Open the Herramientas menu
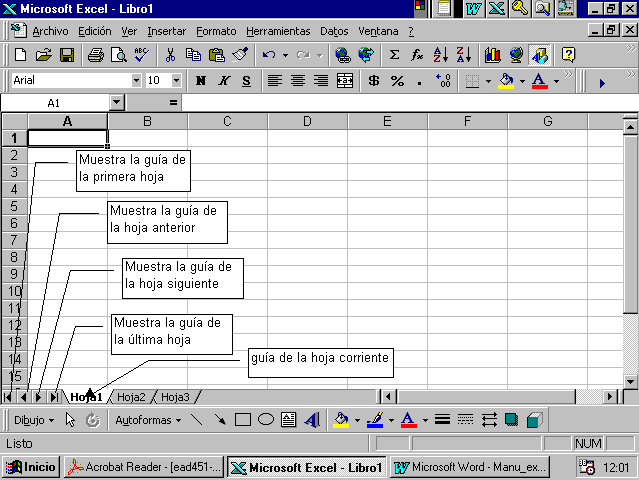Image resolution: width=639 pixels, height=480 pixels. point(278,31)
